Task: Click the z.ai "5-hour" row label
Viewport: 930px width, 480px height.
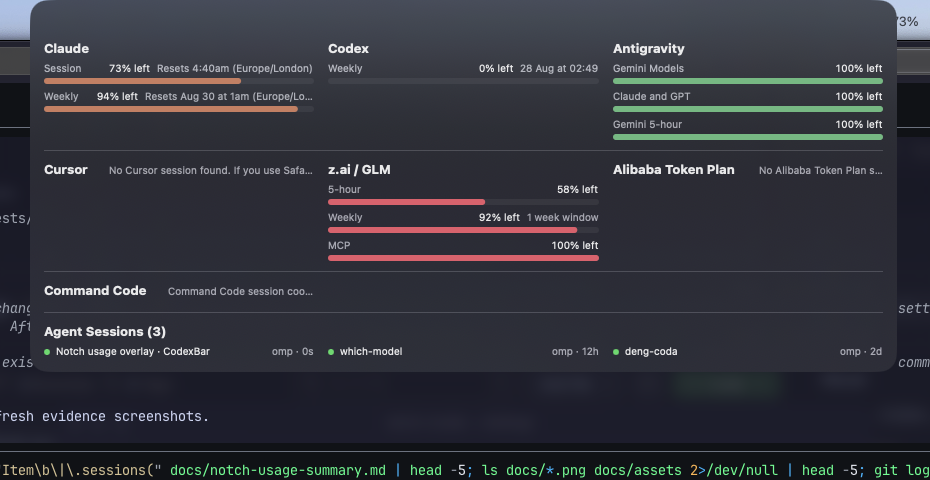Action: [344, 189]
